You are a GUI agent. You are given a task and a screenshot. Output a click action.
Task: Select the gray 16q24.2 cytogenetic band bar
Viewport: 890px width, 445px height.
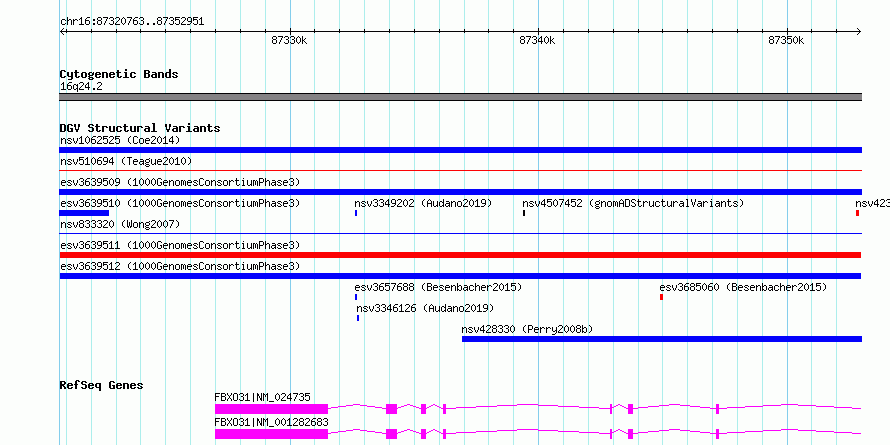click(460, 97)
